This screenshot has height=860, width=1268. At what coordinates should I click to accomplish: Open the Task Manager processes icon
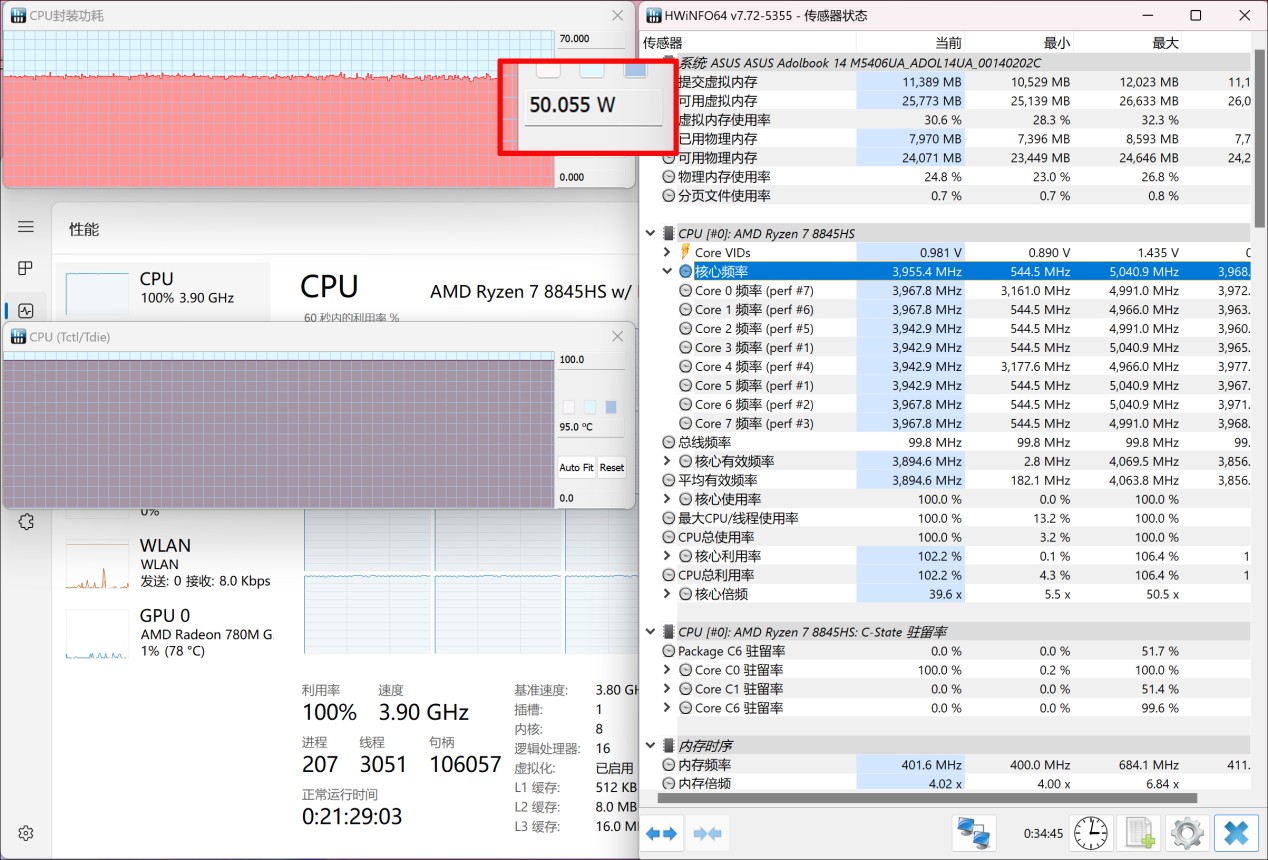[26, 269]
